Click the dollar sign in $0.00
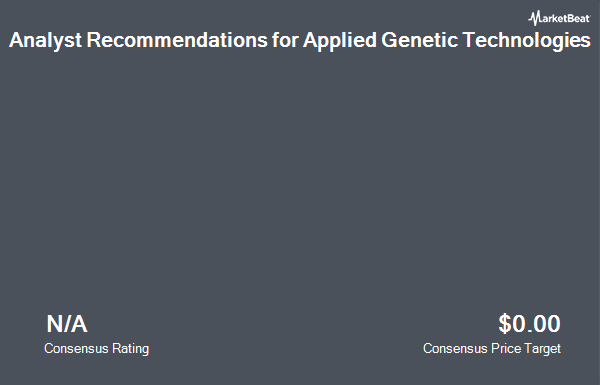This screenshot has height=385, width=600. pos(505,324)
